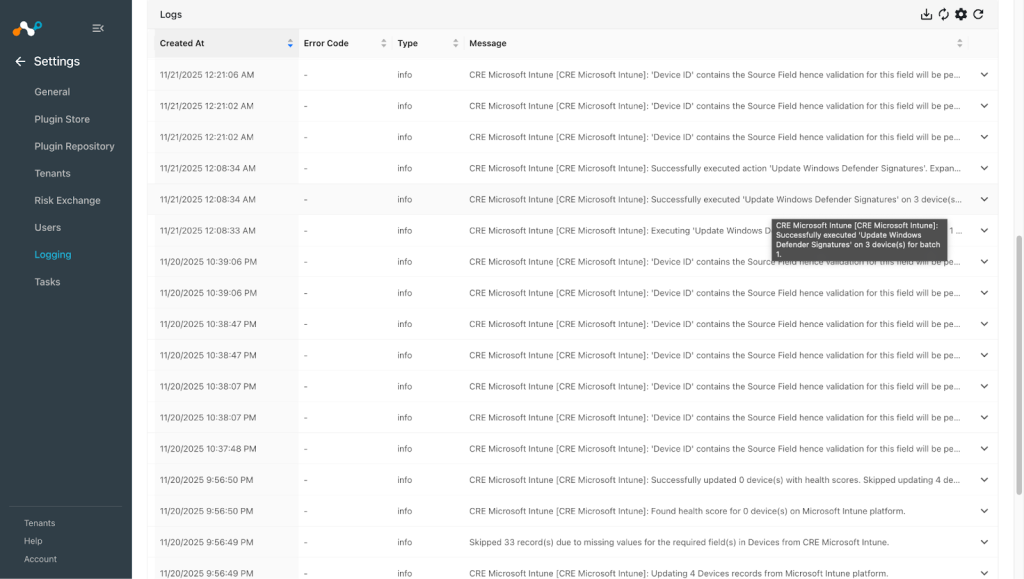Open General settings
The image size is (1024, 579).
click(x=52, y=92)
